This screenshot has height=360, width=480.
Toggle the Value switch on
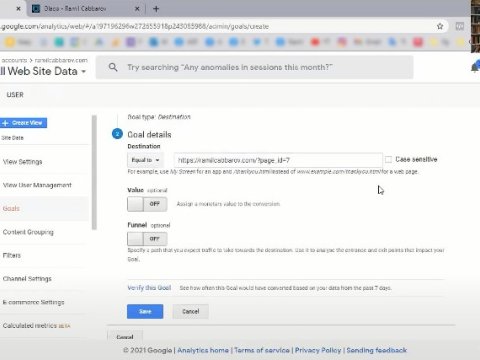(147, 204)
